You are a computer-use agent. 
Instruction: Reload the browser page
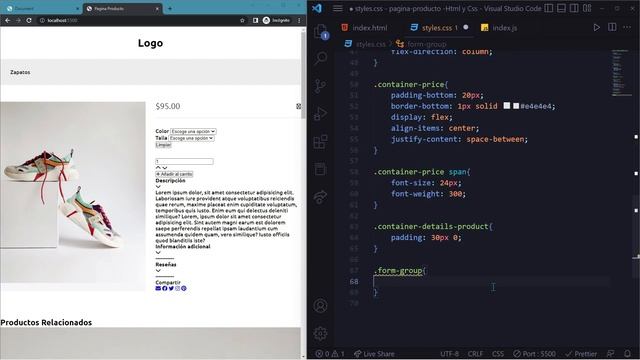click(29, 20)
